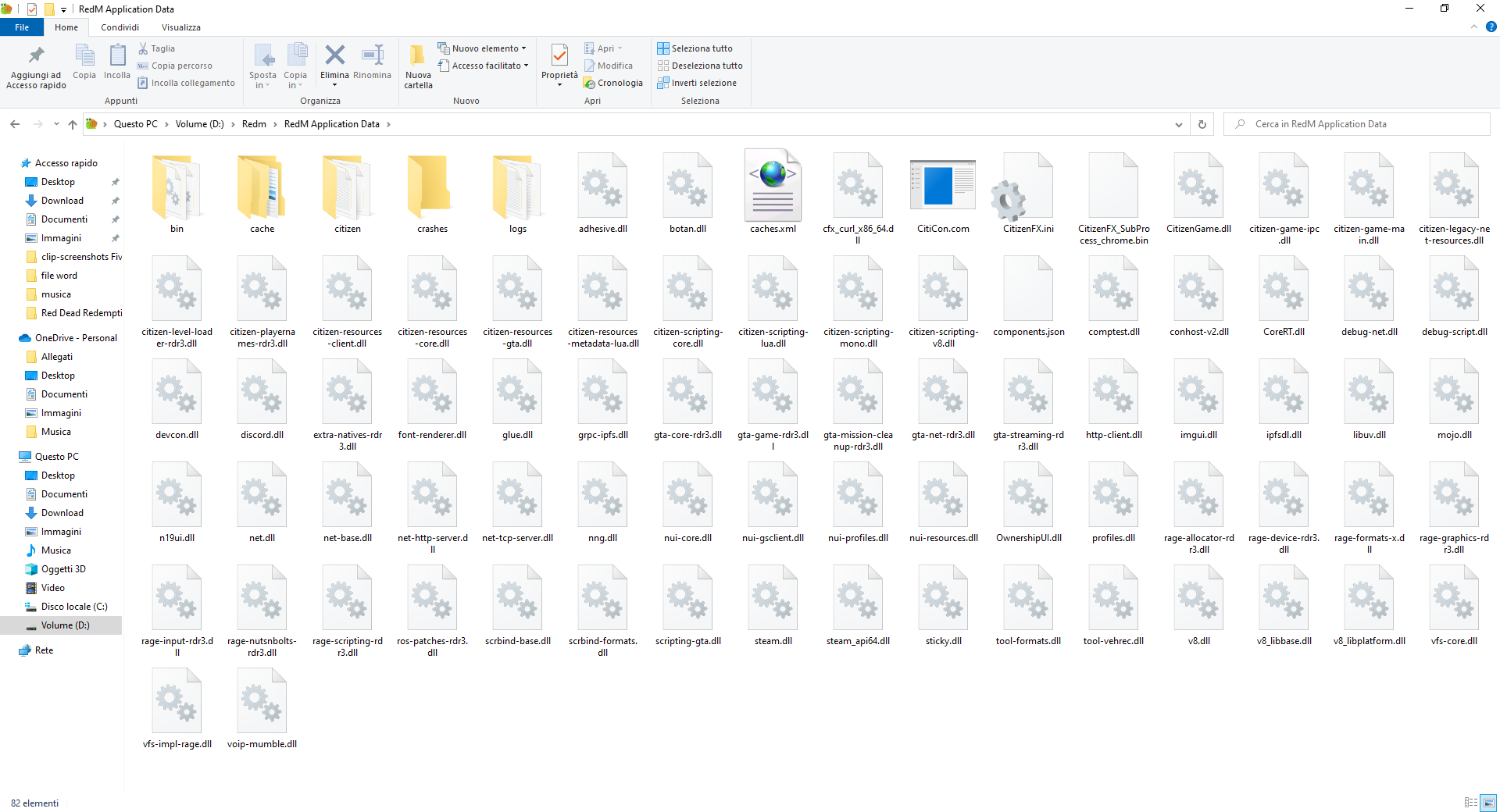Click Aggiungi ad Accesso rapido pin icon
Screen dimensions: 1500x812
pyautogui.click(x=36, y=66)
